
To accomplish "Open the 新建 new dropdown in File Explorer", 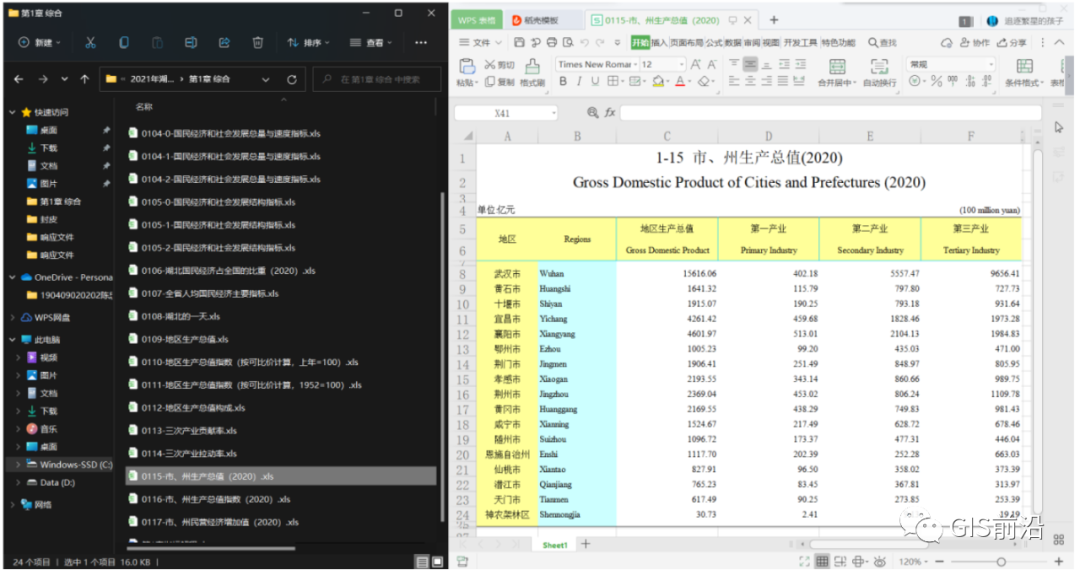I will 39,43.
